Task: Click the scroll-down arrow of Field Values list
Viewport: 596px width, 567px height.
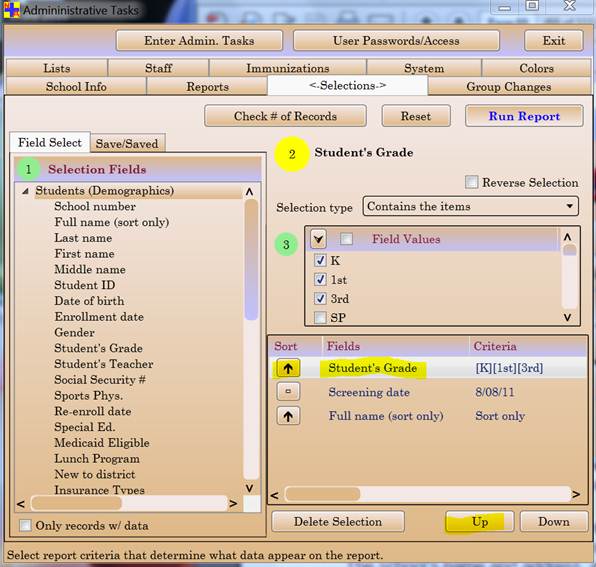Action: pyautogui.click(x=567, y=317)
